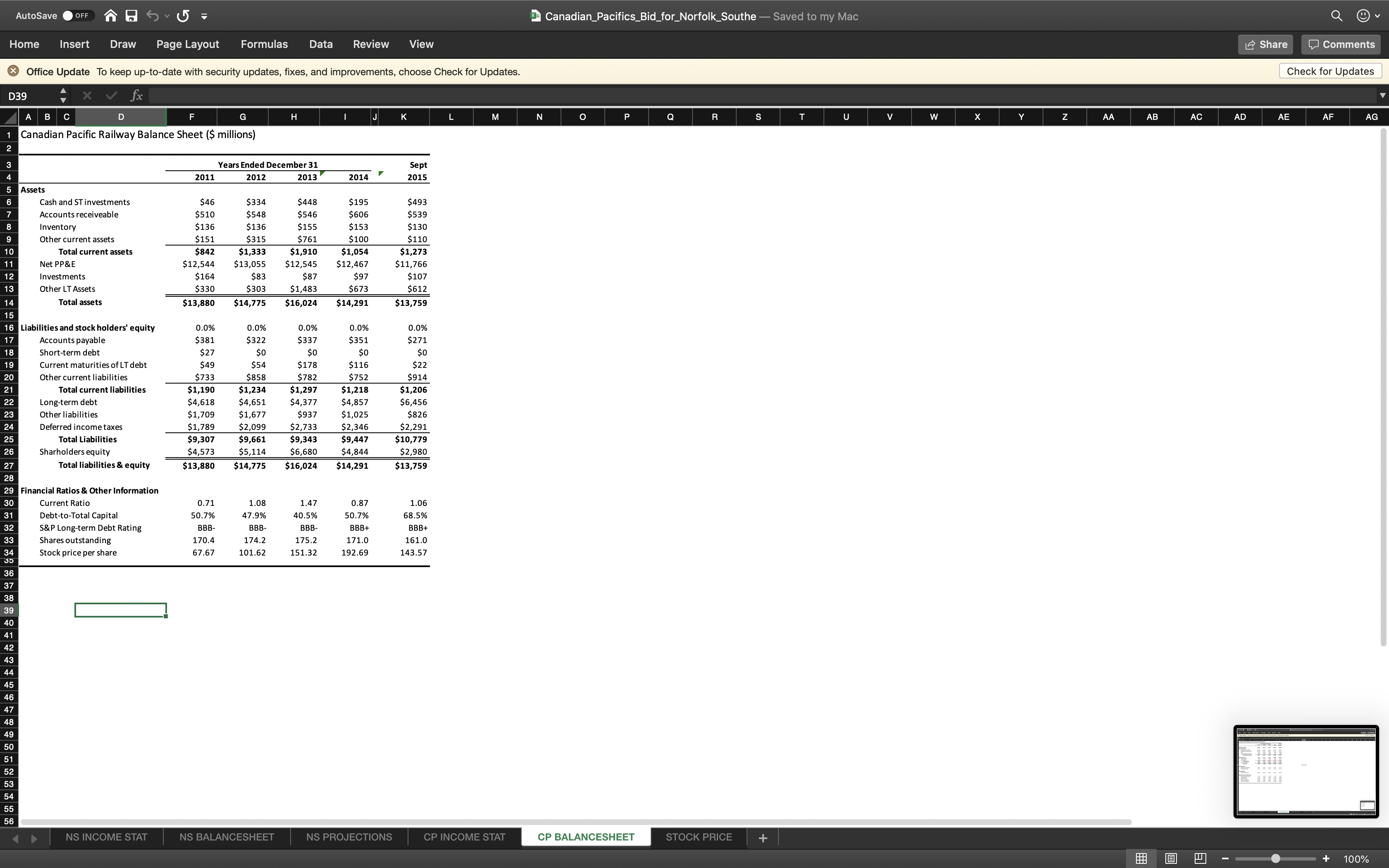Viewport: 1389px width, 868px height.
Task: Dismiss the Office Update banner
Action: click(x=13, y=71)
